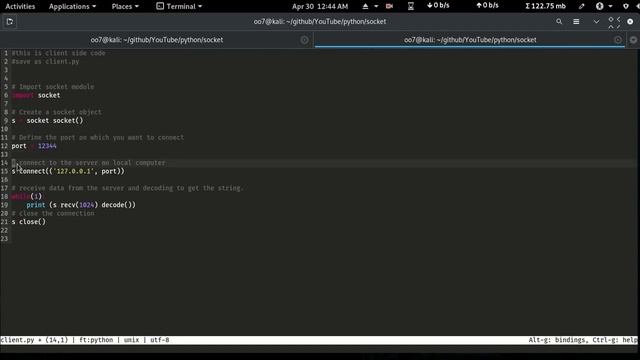The height and width of the screenshot is (360, 640).
Task: Close the first terminal tab
Action: click(x=304, y=40)
